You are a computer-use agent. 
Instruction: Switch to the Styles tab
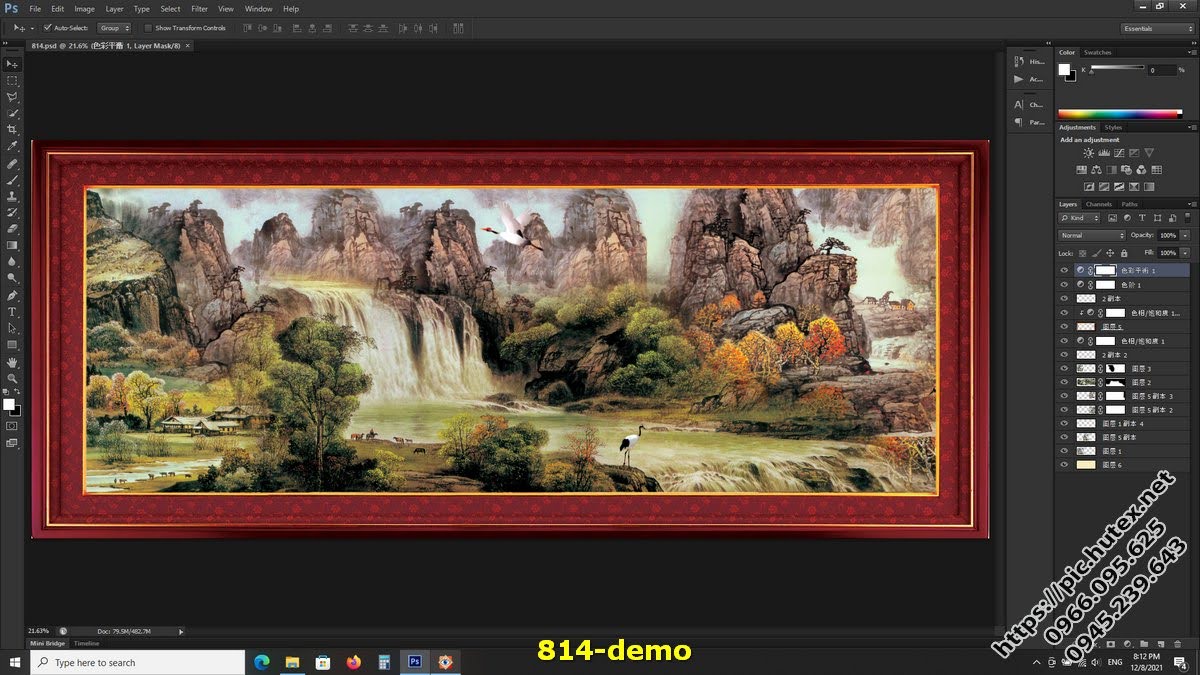(x=1113, y=127)
